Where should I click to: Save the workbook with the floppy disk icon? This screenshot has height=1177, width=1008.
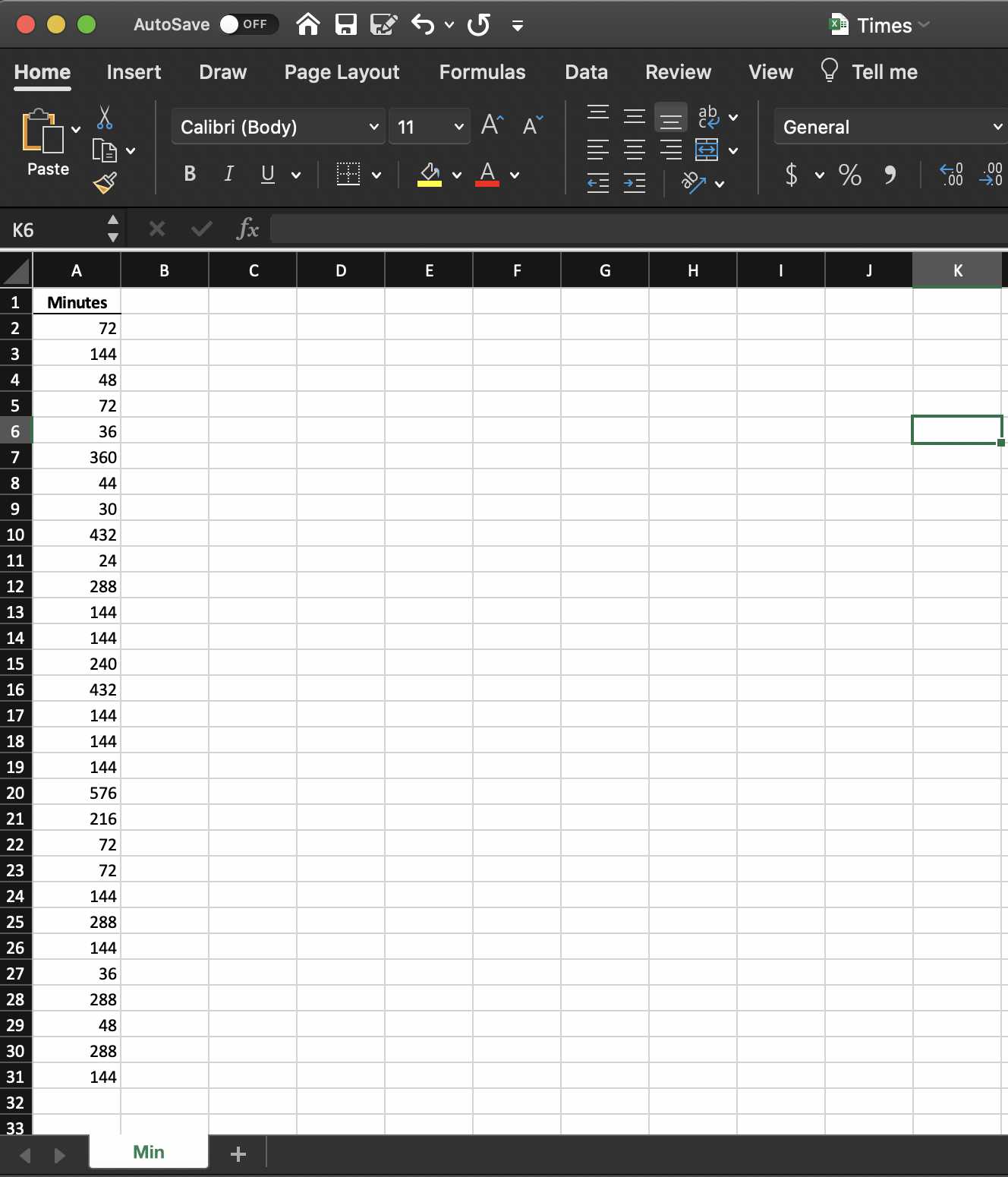point(346,25)
